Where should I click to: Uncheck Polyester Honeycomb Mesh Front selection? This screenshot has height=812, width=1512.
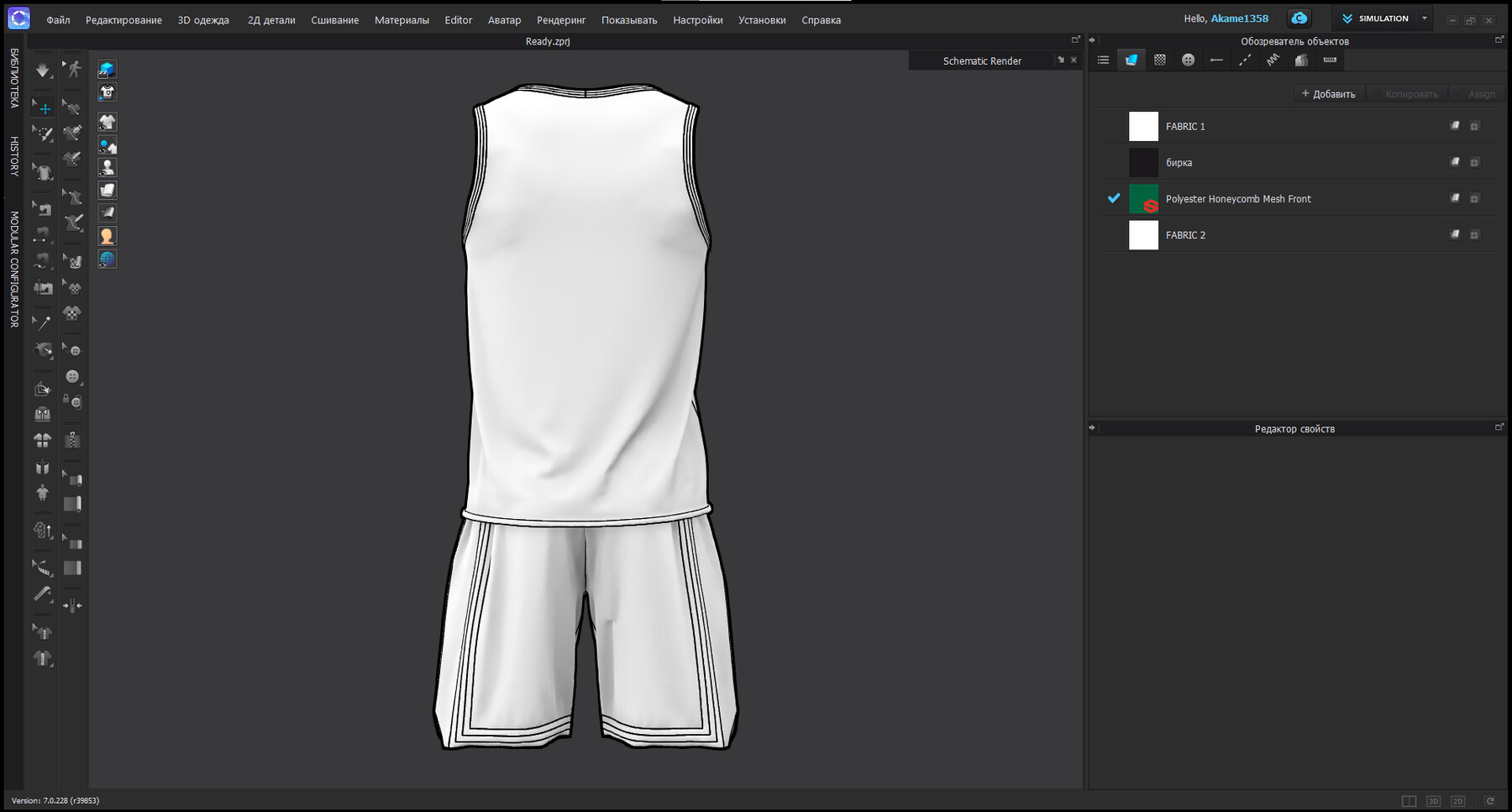point(1114,199)
